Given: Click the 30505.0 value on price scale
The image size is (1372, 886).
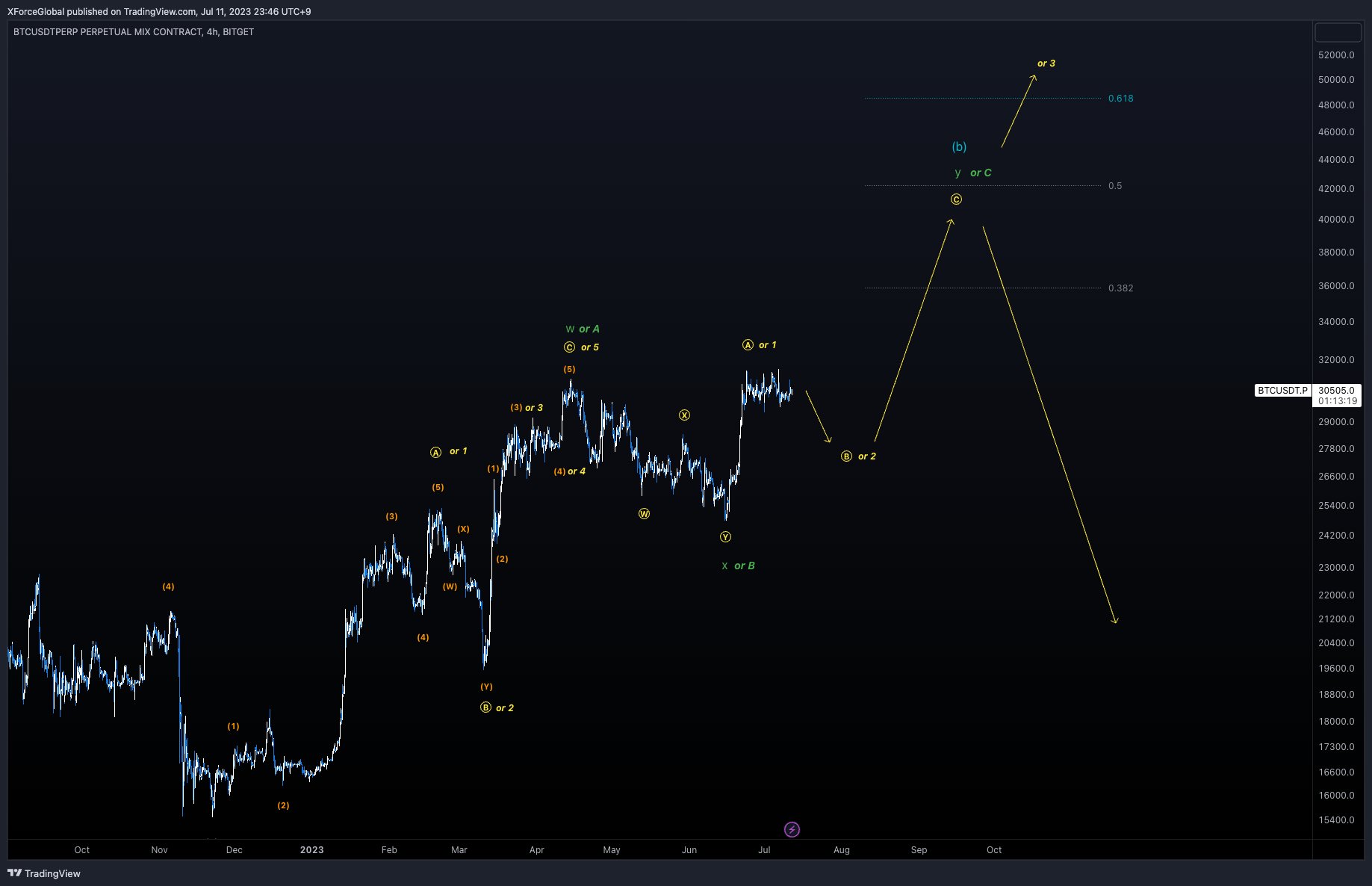Looking at the screenshot, I should click(x=1338, y=390).
